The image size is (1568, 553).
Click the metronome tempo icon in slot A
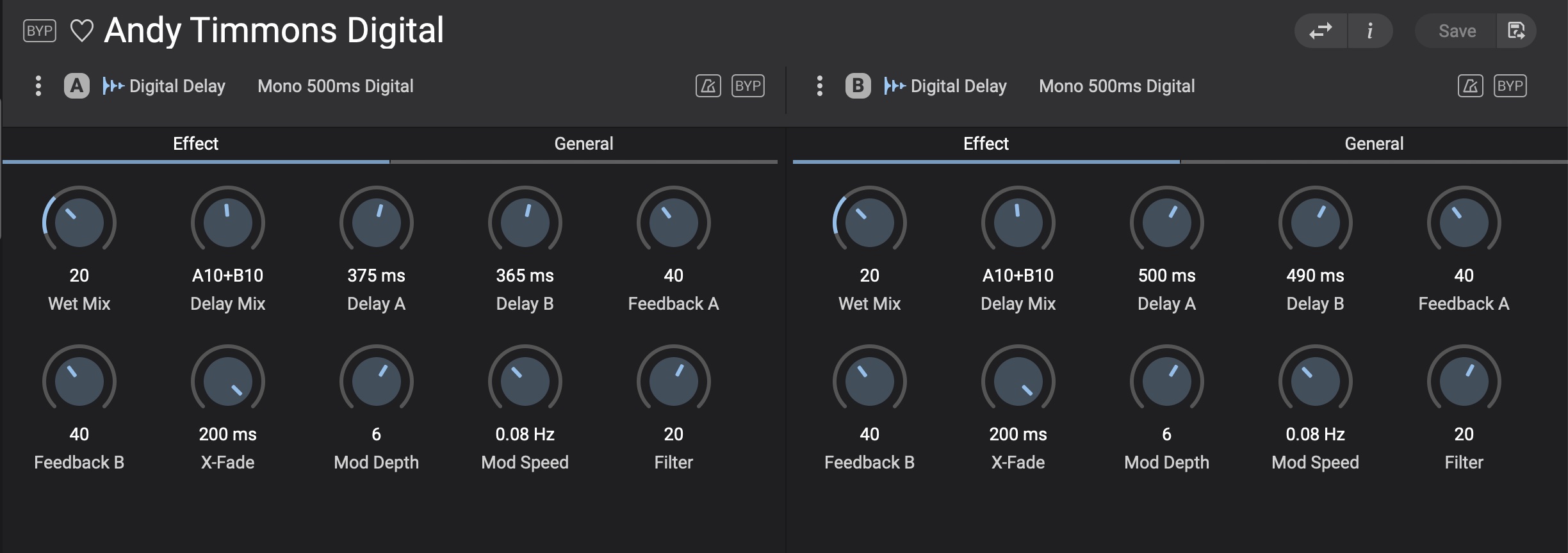click(708, 86)
